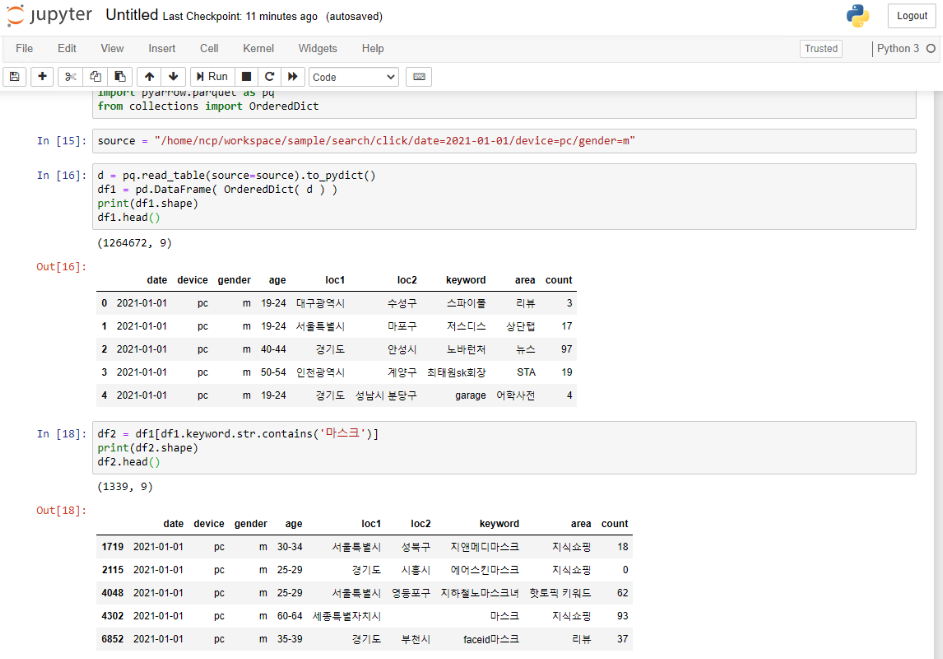Click row index 4302 in second table

pyautogui.click(x=112, y=616)
